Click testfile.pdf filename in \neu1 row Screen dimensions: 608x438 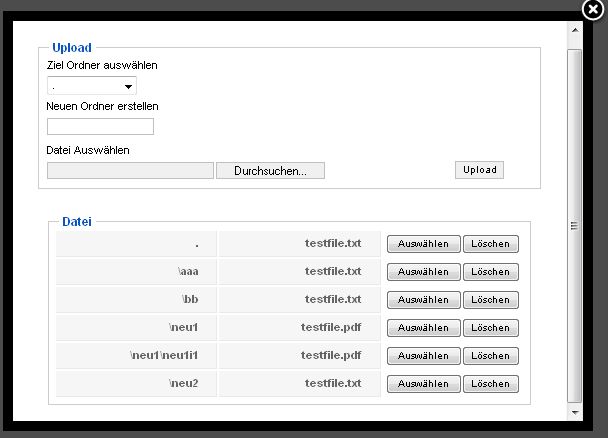tap(331, 328)
